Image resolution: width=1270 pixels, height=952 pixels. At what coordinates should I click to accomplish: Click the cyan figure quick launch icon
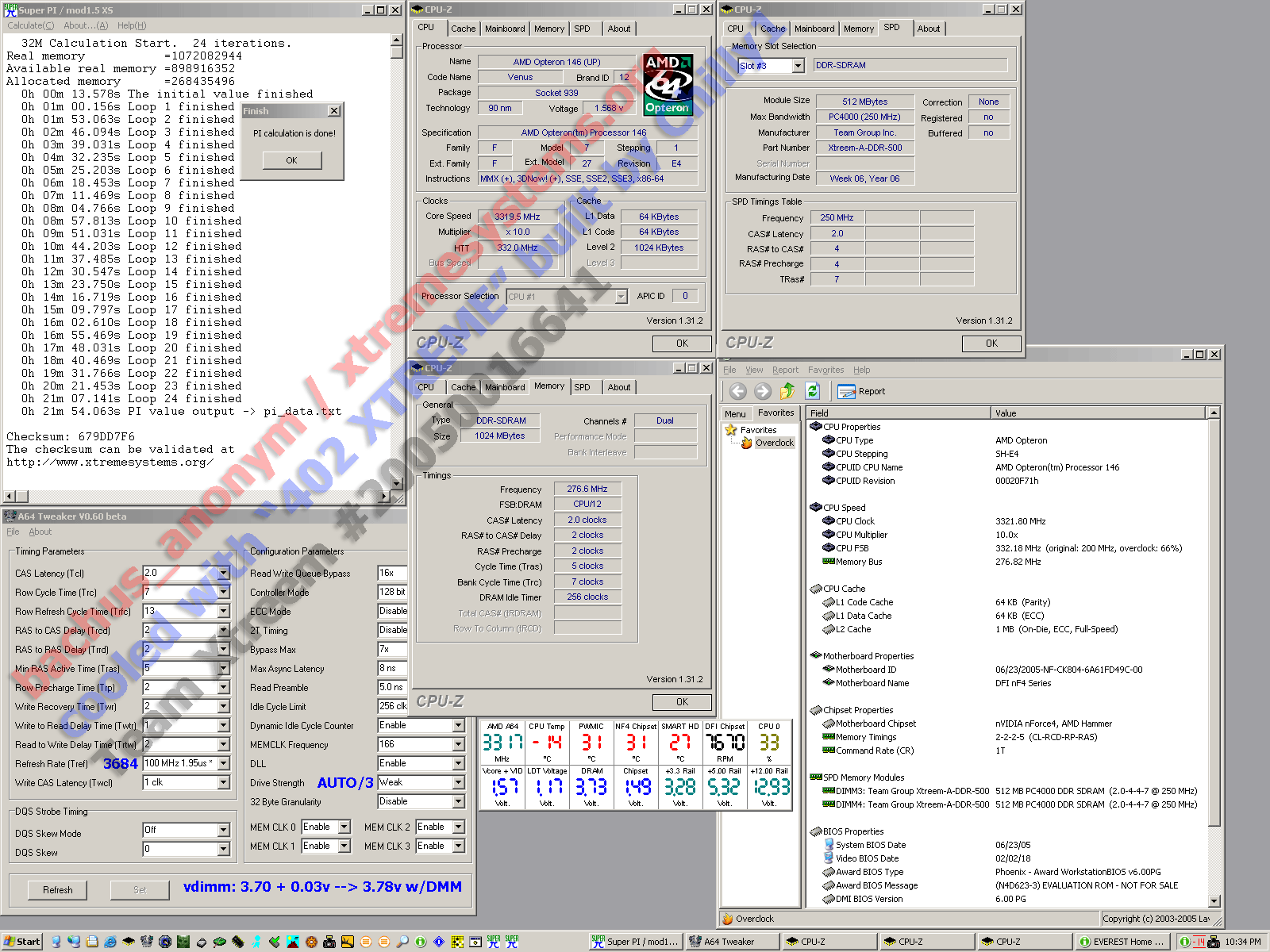tap(256, 942)
